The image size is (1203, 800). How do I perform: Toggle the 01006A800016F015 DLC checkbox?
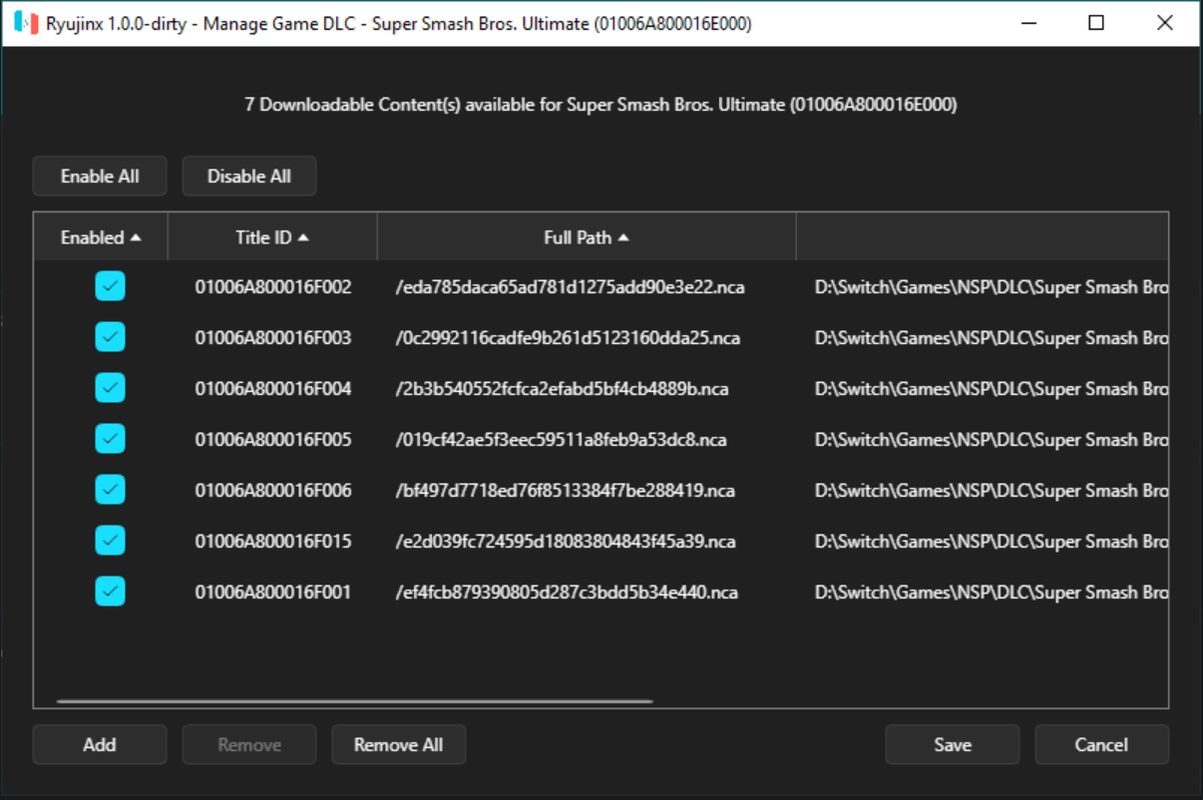tap(110, 541)
